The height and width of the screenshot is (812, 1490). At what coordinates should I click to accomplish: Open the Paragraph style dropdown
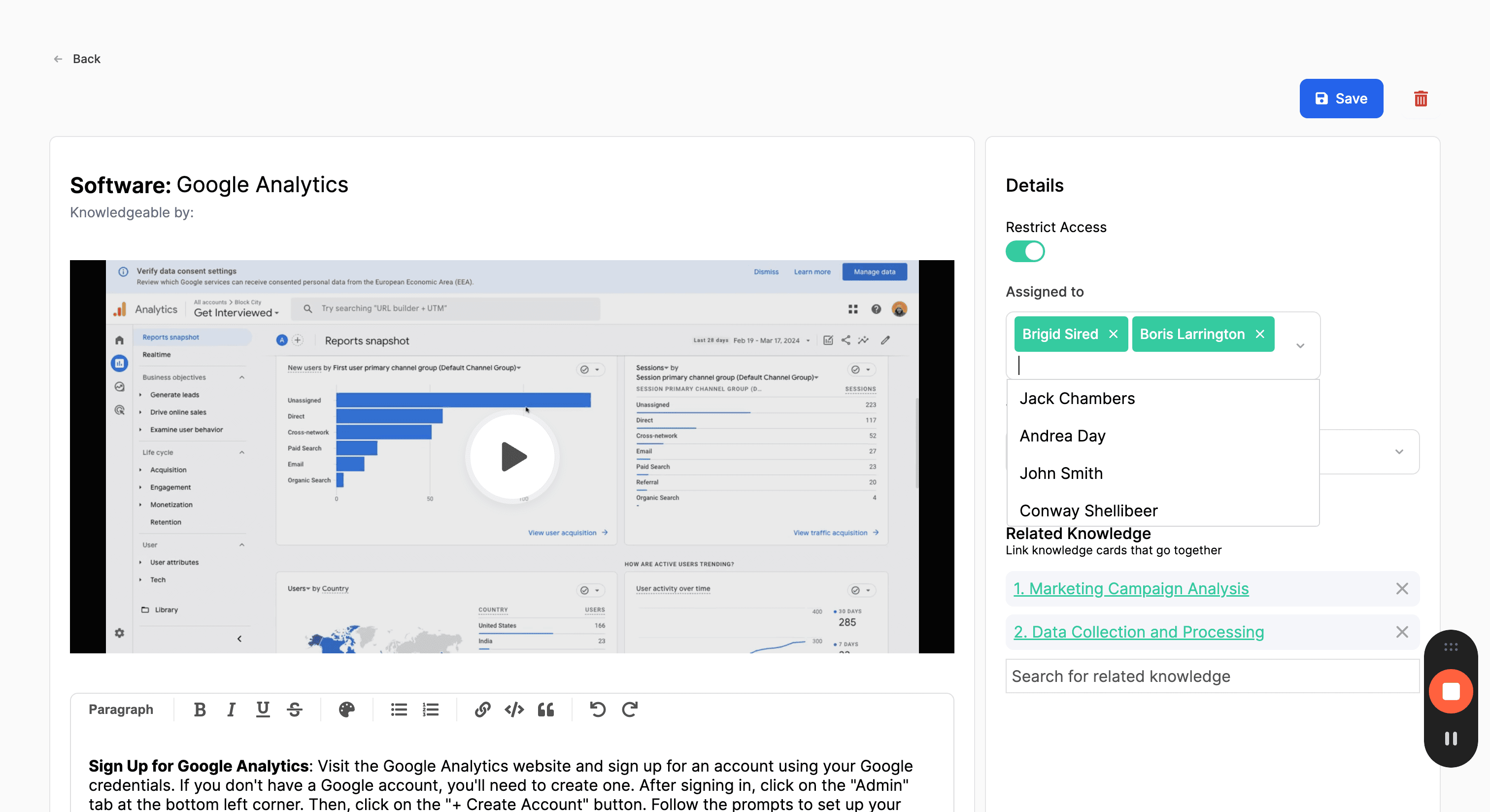coord(121,710)
